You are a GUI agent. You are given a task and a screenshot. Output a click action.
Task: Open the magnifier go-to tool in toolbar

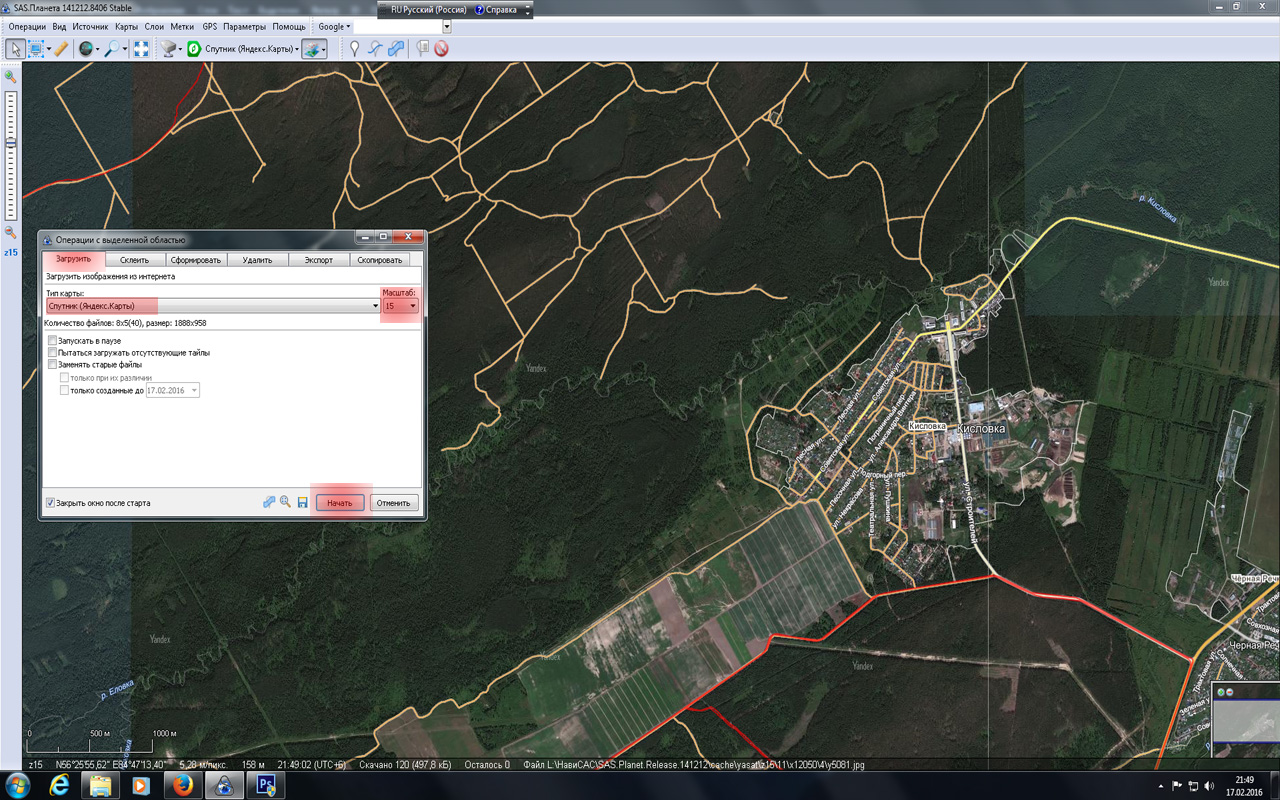click(112, 48)
